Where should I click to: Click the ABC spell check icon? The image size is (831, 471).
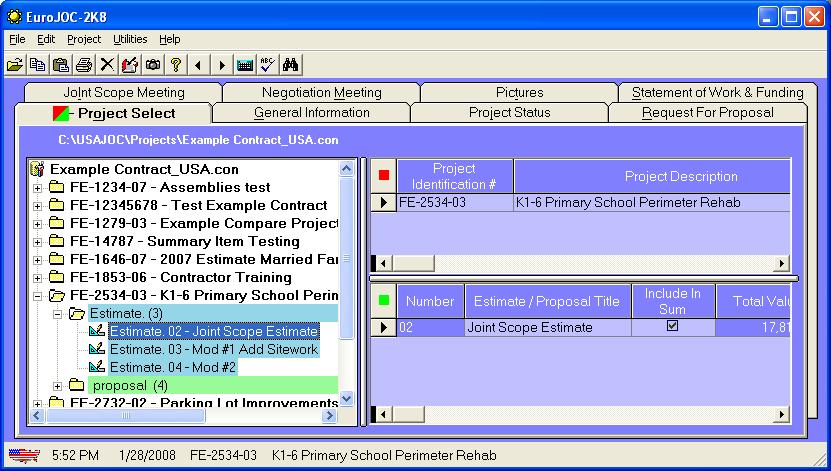267,65
